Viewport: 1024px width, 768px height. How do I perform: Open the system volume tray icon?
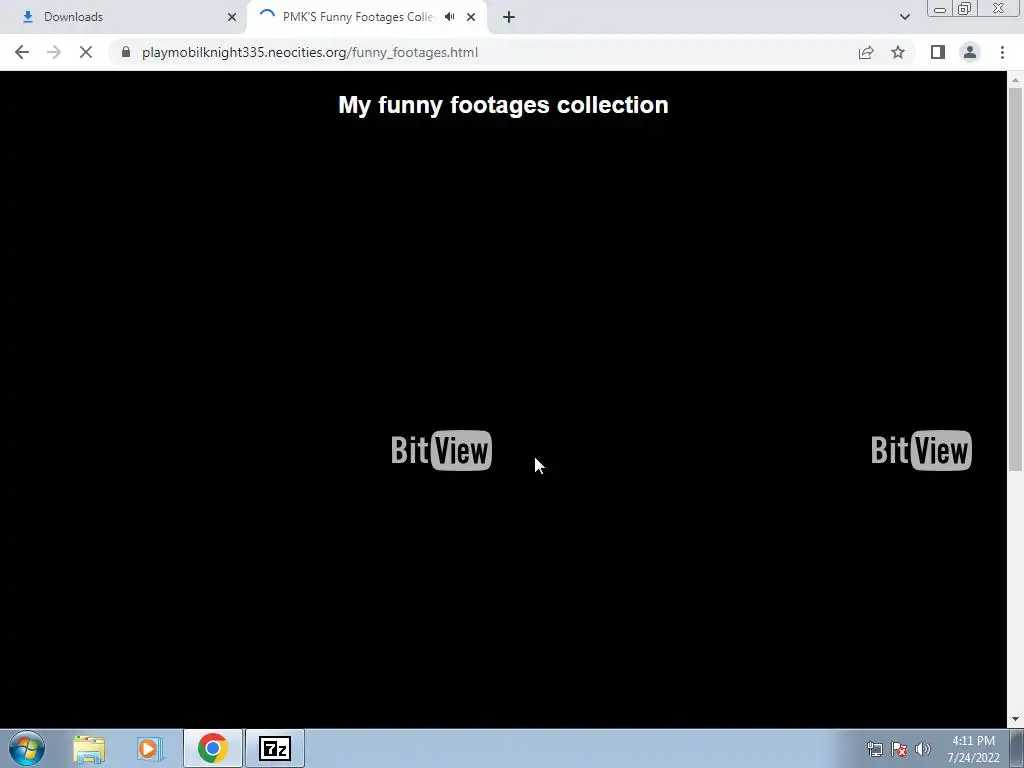point(923,749)
